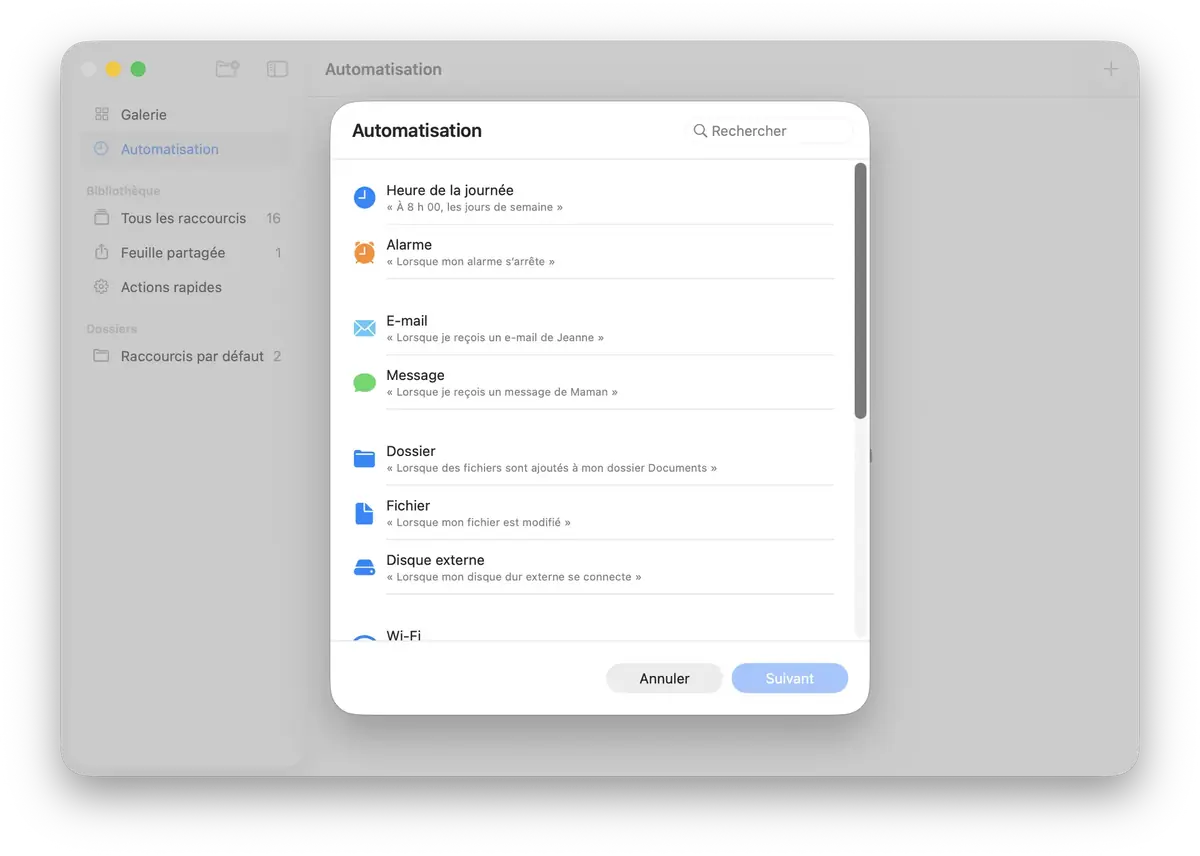Viewport: 1200px width, 856px height.
Task: Click the new folder toolbar icon
Action: 227,69
